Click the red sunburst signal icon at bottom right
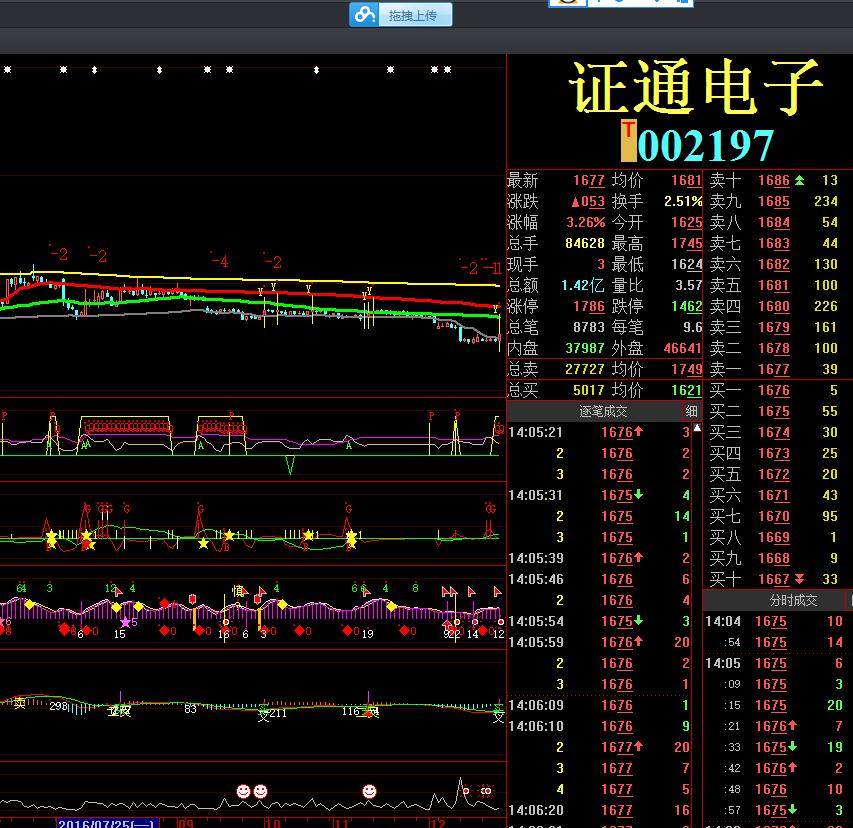 [487, 791]
